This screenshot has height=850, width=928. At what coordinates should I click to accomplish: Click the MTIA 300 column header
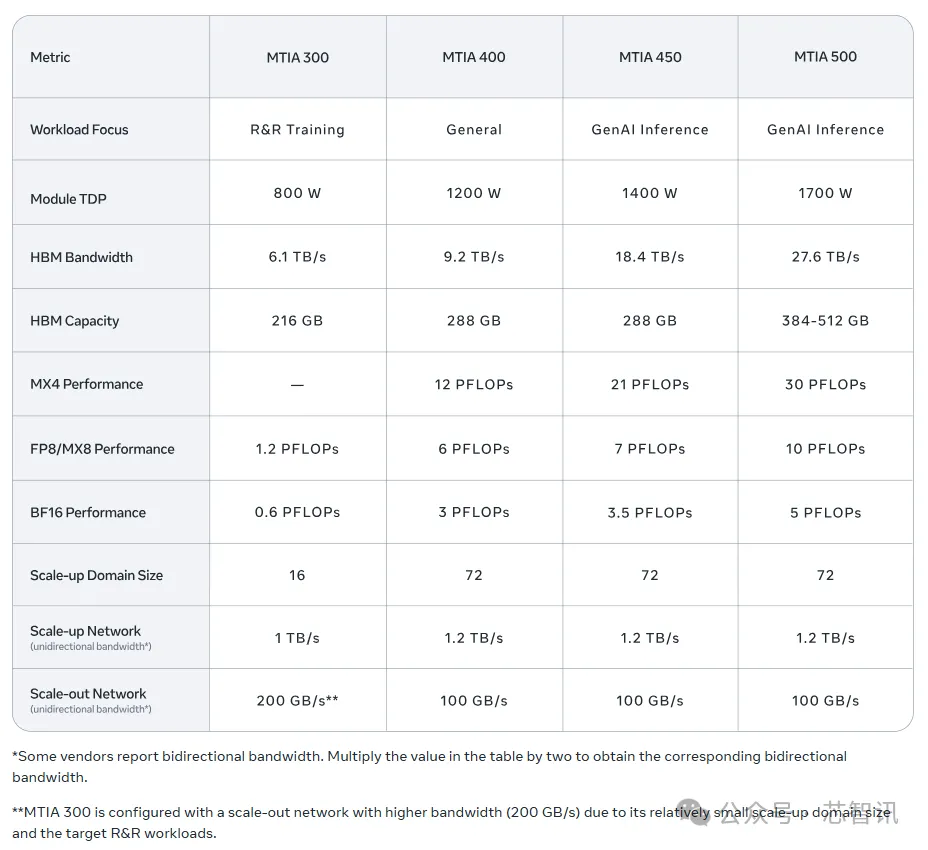297,57
